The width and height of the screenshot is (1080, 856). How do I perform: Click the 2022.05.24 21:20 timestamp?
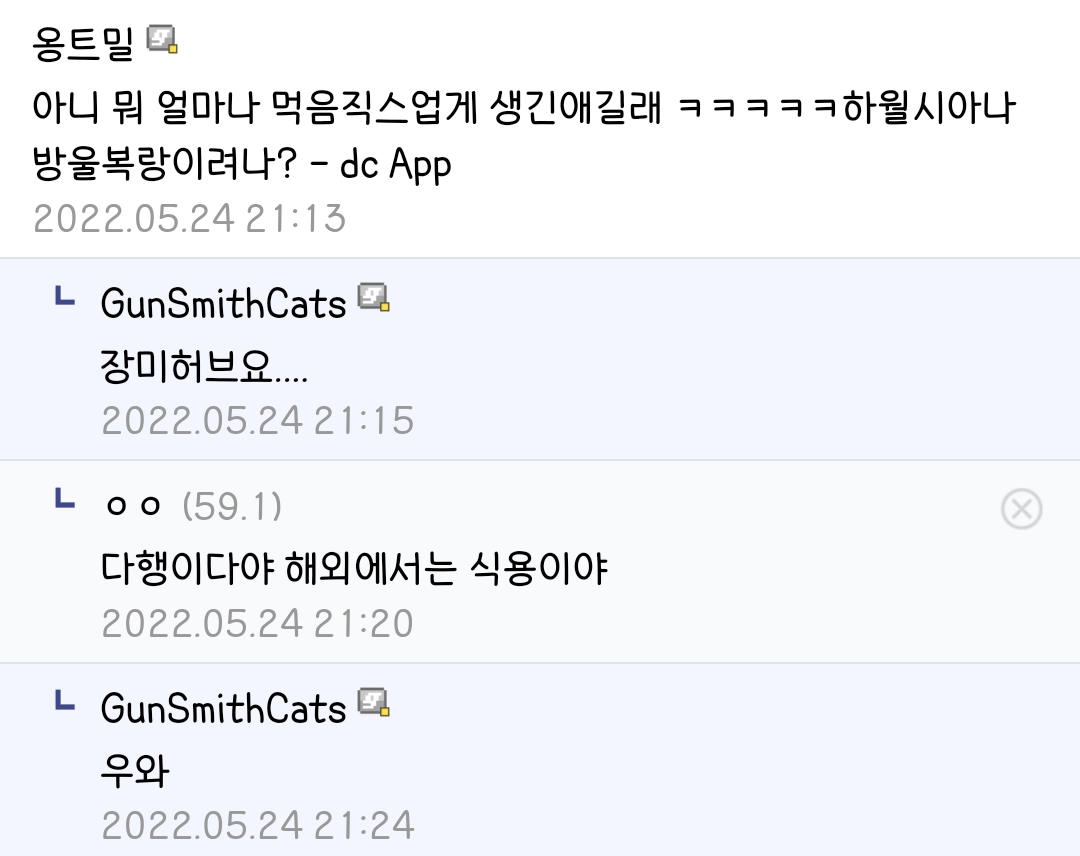(258, 623)
